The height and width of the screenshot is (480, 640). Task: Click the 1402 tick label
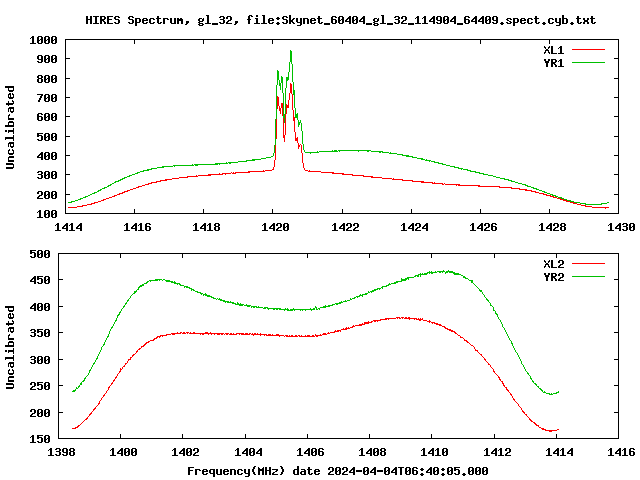pyautogui.click(x=185, y=452)
